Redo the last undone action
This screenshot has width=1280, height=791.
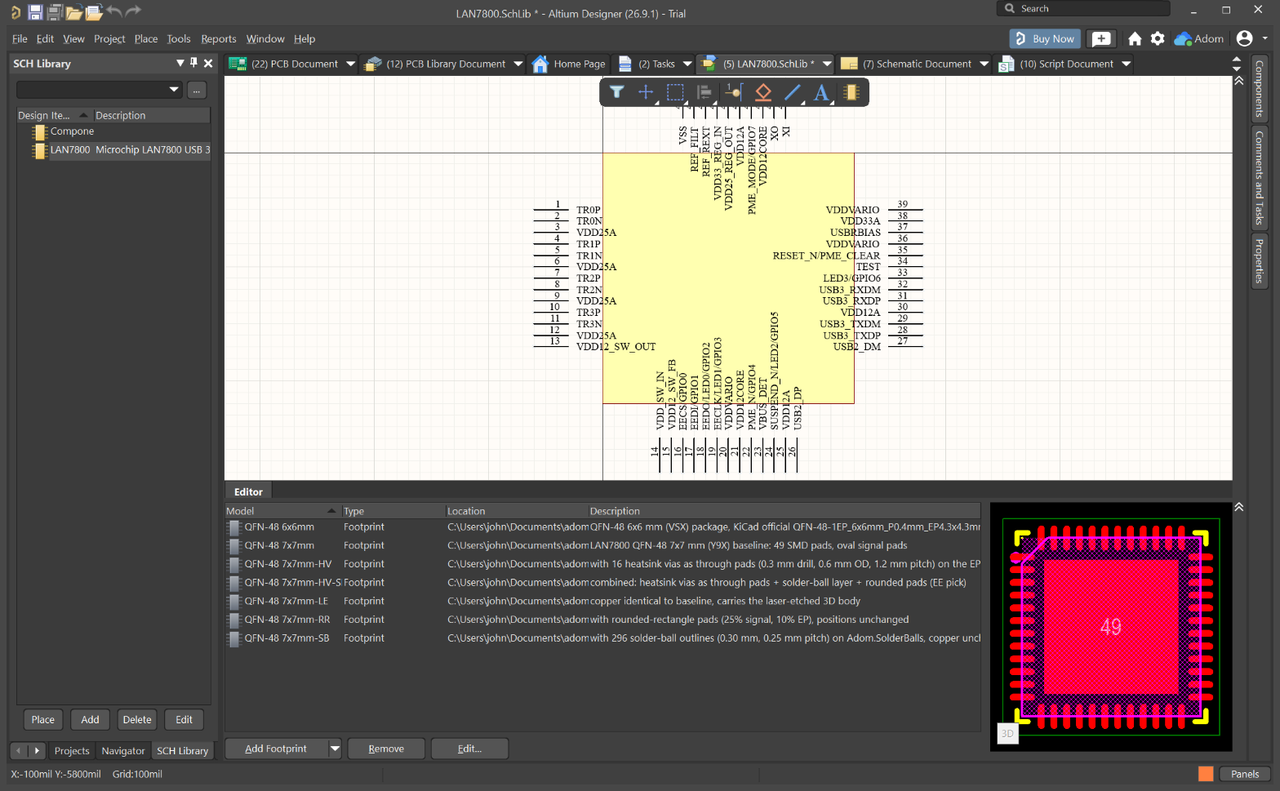(133, 12)
